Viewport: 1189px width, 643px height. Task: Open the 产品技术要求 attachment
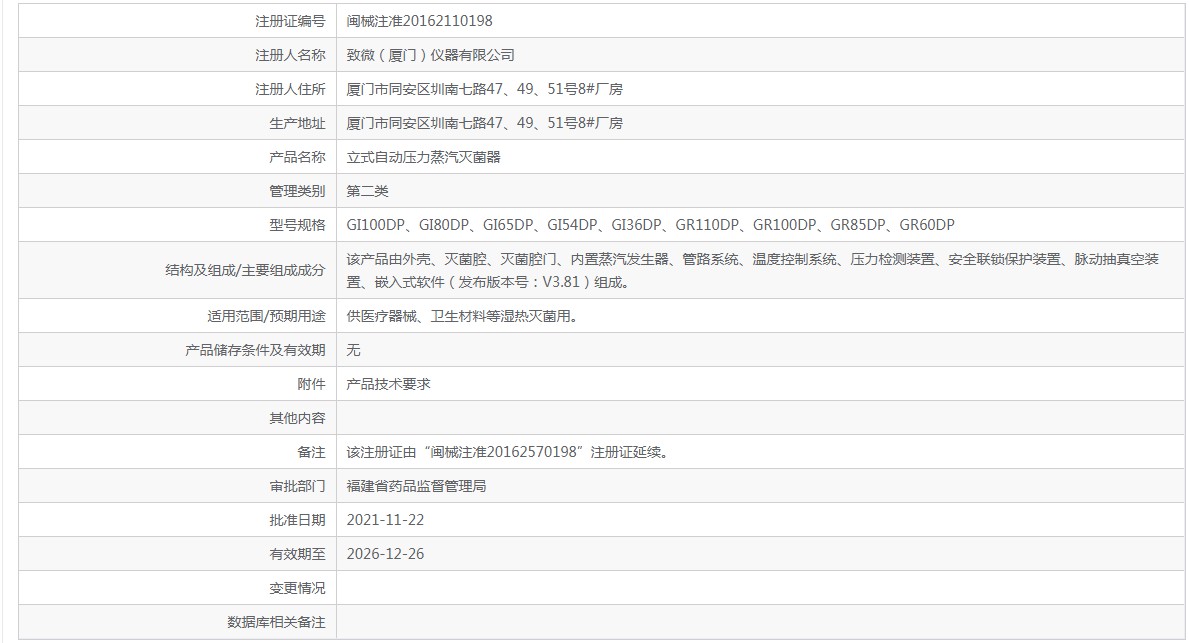389,384
